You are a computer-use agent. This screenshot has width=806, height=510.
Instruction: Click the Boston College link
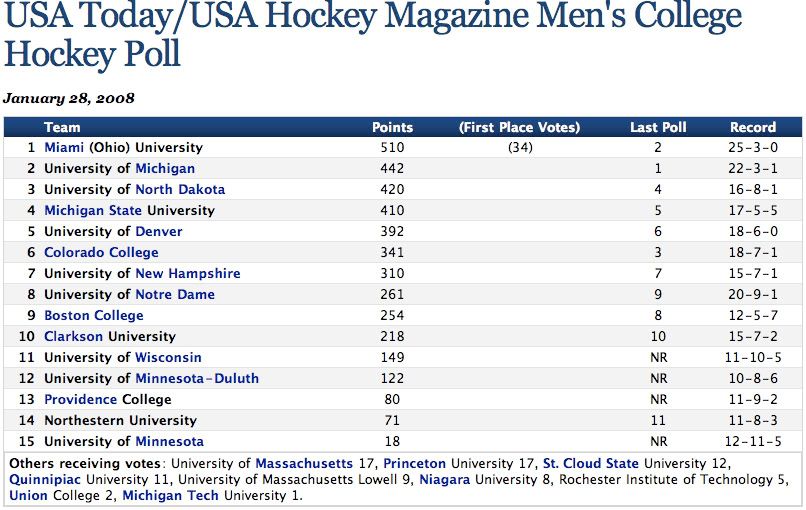pos(93,316)
